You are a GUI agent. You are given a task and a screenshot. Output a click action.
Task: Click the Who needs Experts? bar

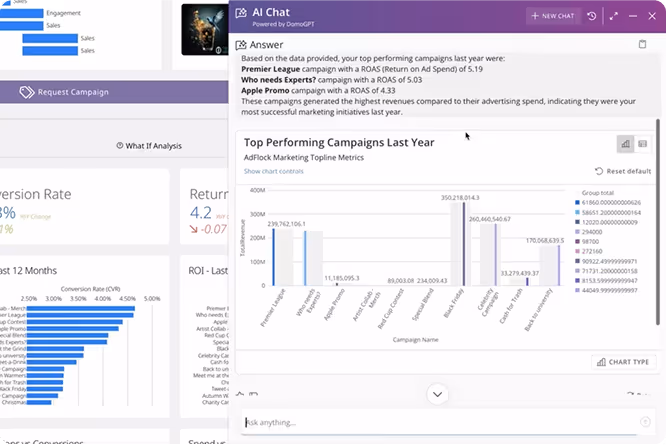click(305, 258)
